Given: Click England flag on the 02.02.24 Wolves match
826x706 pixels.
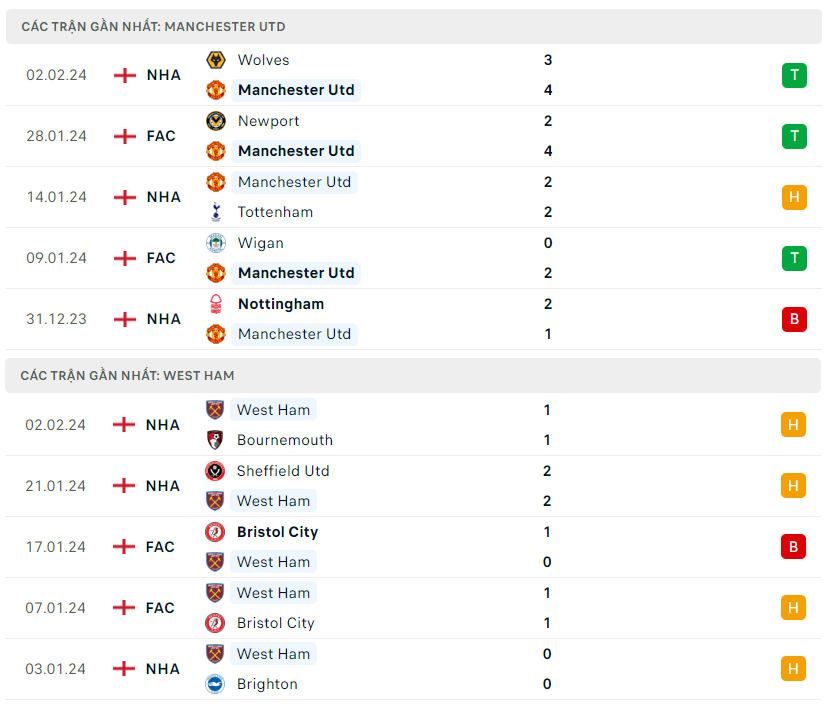Looking at the screenshot, I should click(x=125, y=75).
